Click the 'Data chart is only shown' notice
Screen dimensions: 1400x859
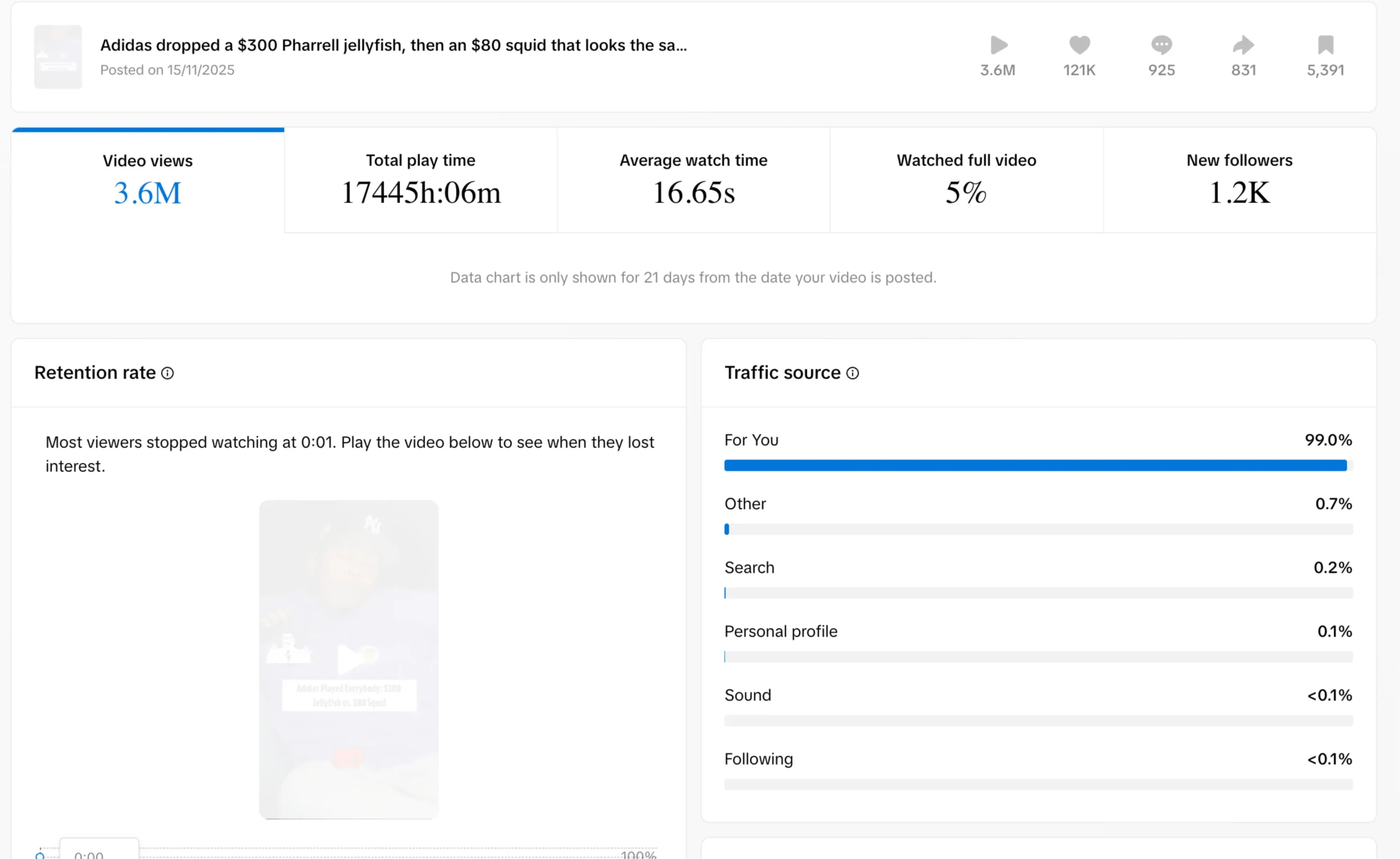tap(693, 277)
